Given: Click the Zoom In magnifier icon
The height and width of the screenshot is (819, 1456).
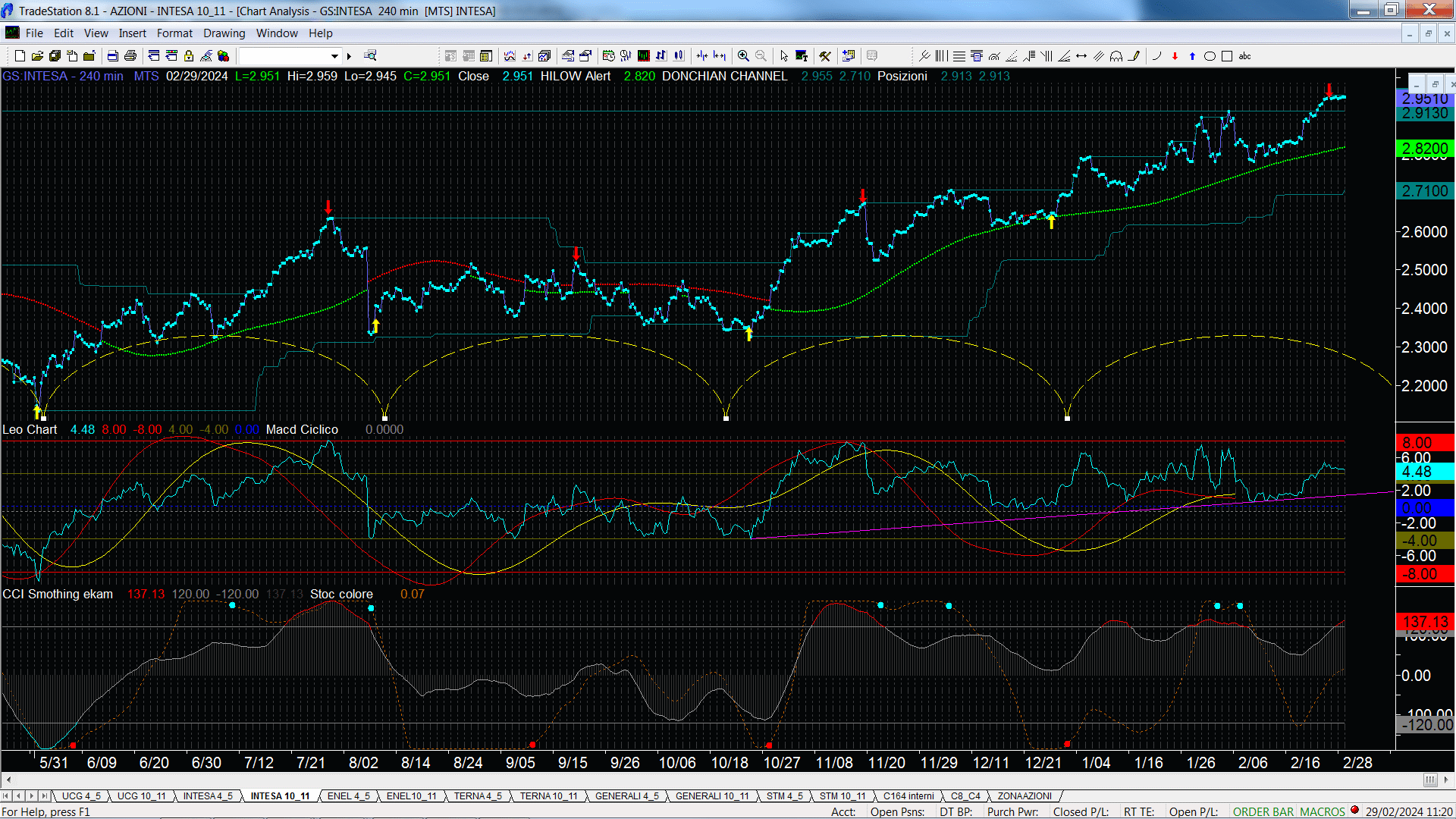Looking at the screenshot, I should click(x=743, y=56).
